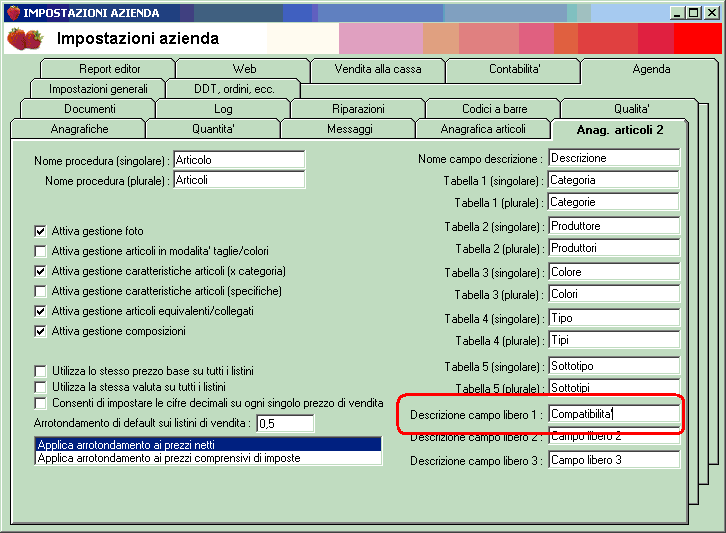
Task: Edit Tabella 1 (singolare) field Categoria
Action: tap(614, 180)
